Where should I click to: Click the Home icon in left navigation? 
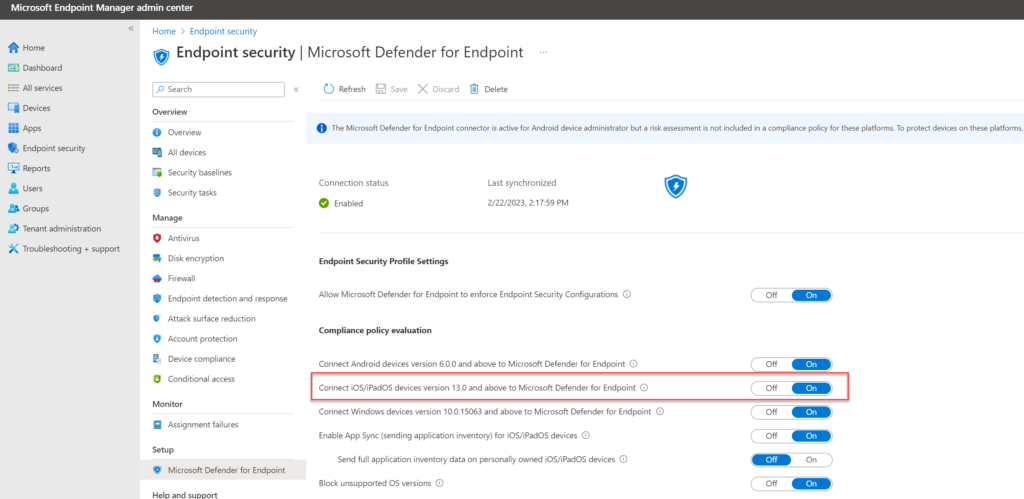[x=13, y=48]
